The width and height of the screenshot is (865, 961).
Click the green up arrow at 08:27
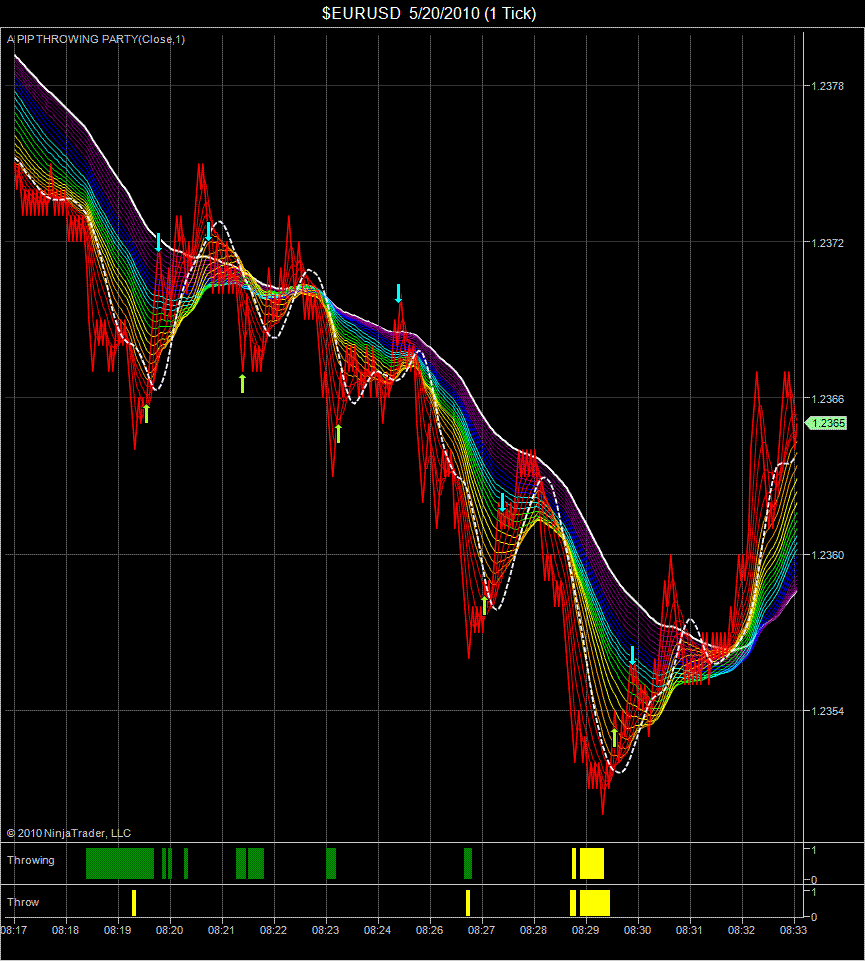(484, 605)
